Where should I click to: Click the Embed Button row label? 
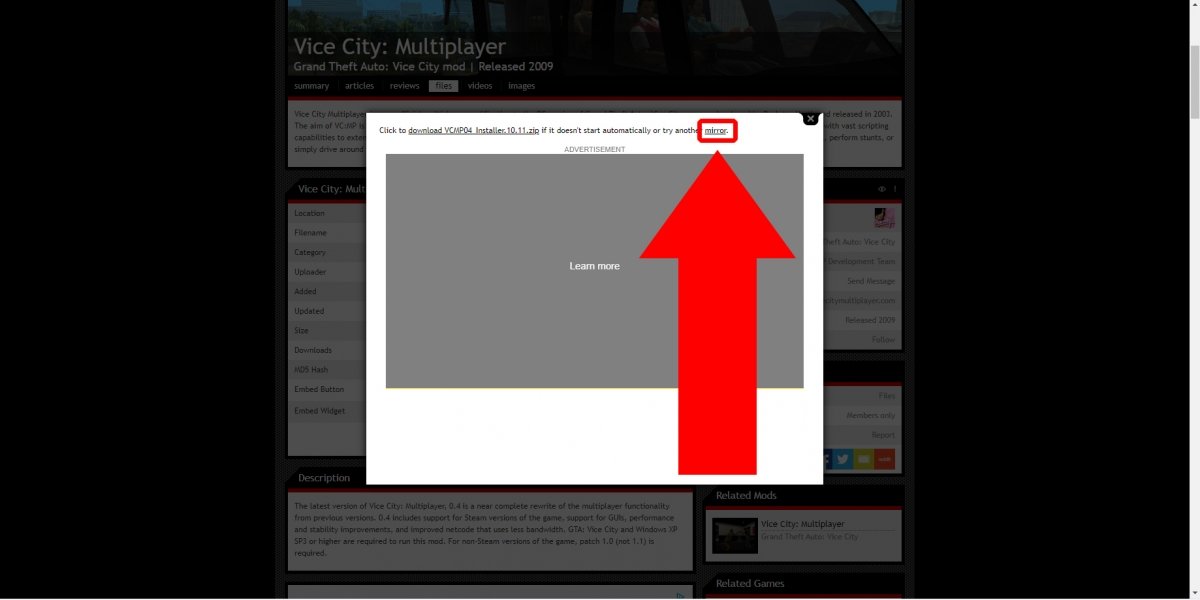point(319,389)
